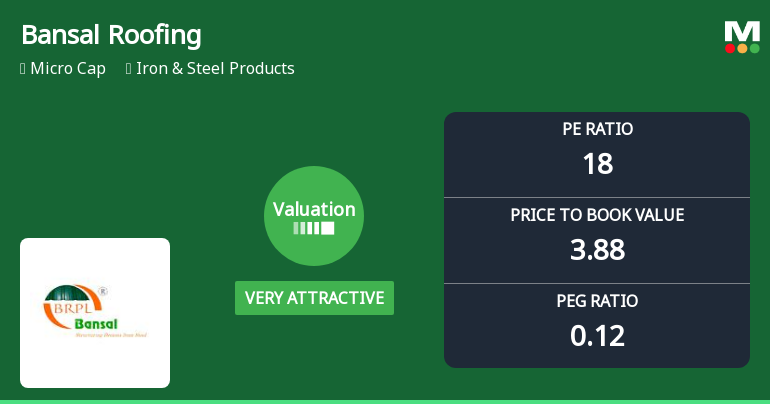This screenshot has height=404, width=770.
Task: Click the icon before Iron & Steel Products
Action: click(129, 69)
